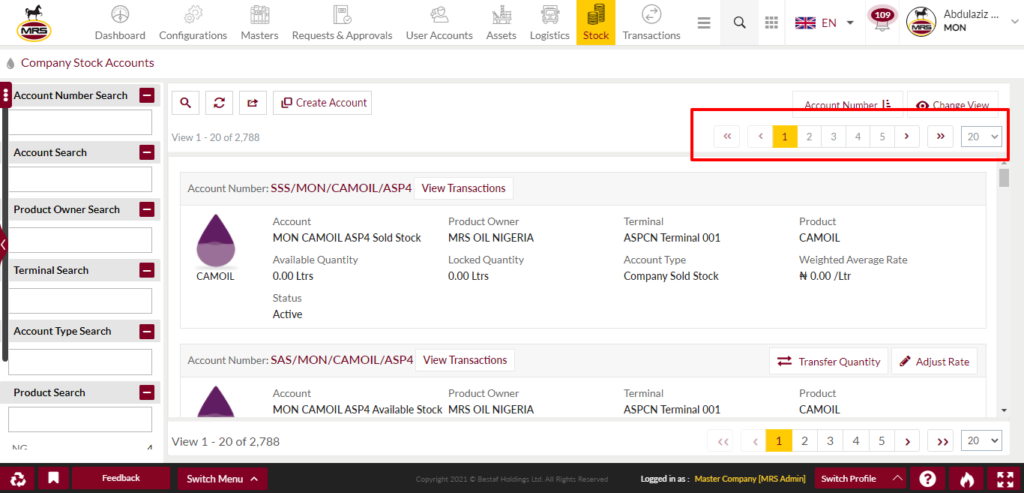Go to the Masters module
1024x493 pixels.
tap(259, 23)
